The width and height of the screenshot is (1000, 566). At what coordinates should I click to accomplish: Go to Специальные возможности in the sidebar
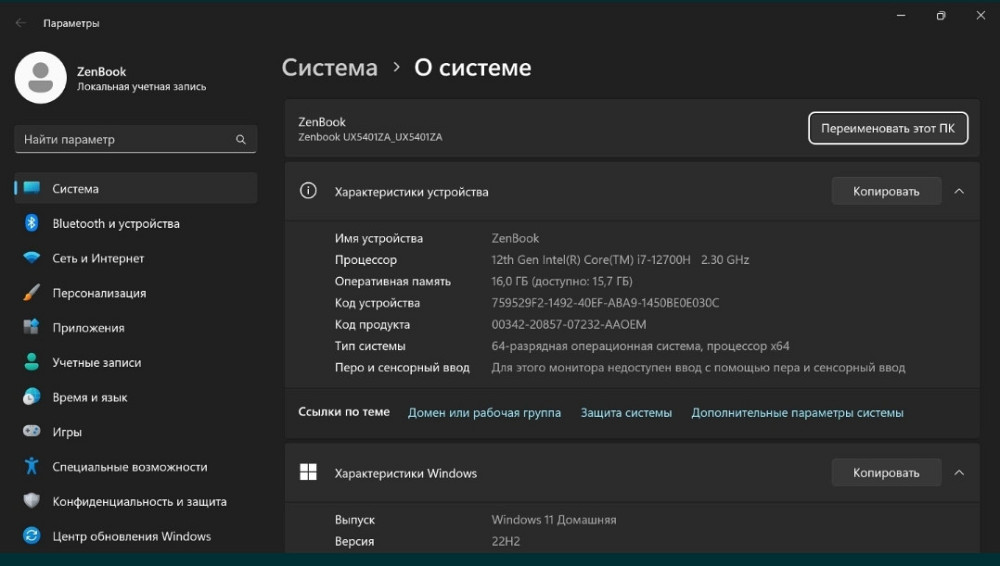click(130, 467)
